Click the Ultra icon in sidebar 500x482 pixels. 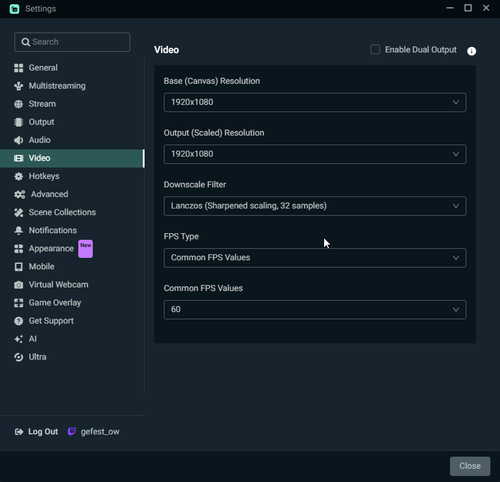tap(19, 357)
